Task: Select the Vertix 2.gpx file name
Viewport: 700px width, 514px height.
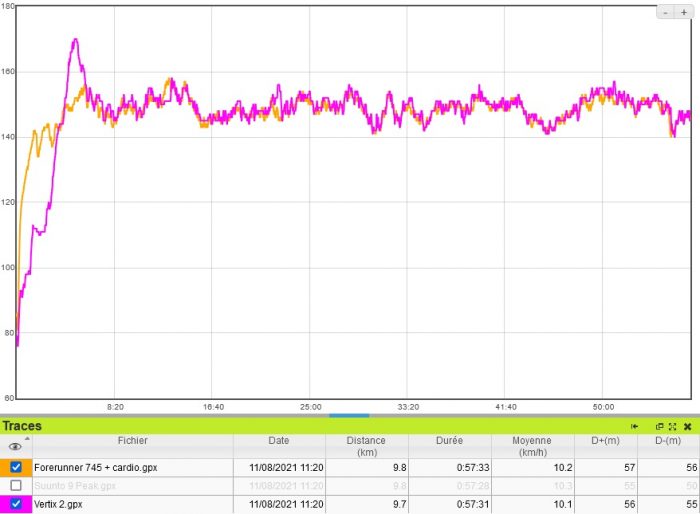Action: click(58, 504)
